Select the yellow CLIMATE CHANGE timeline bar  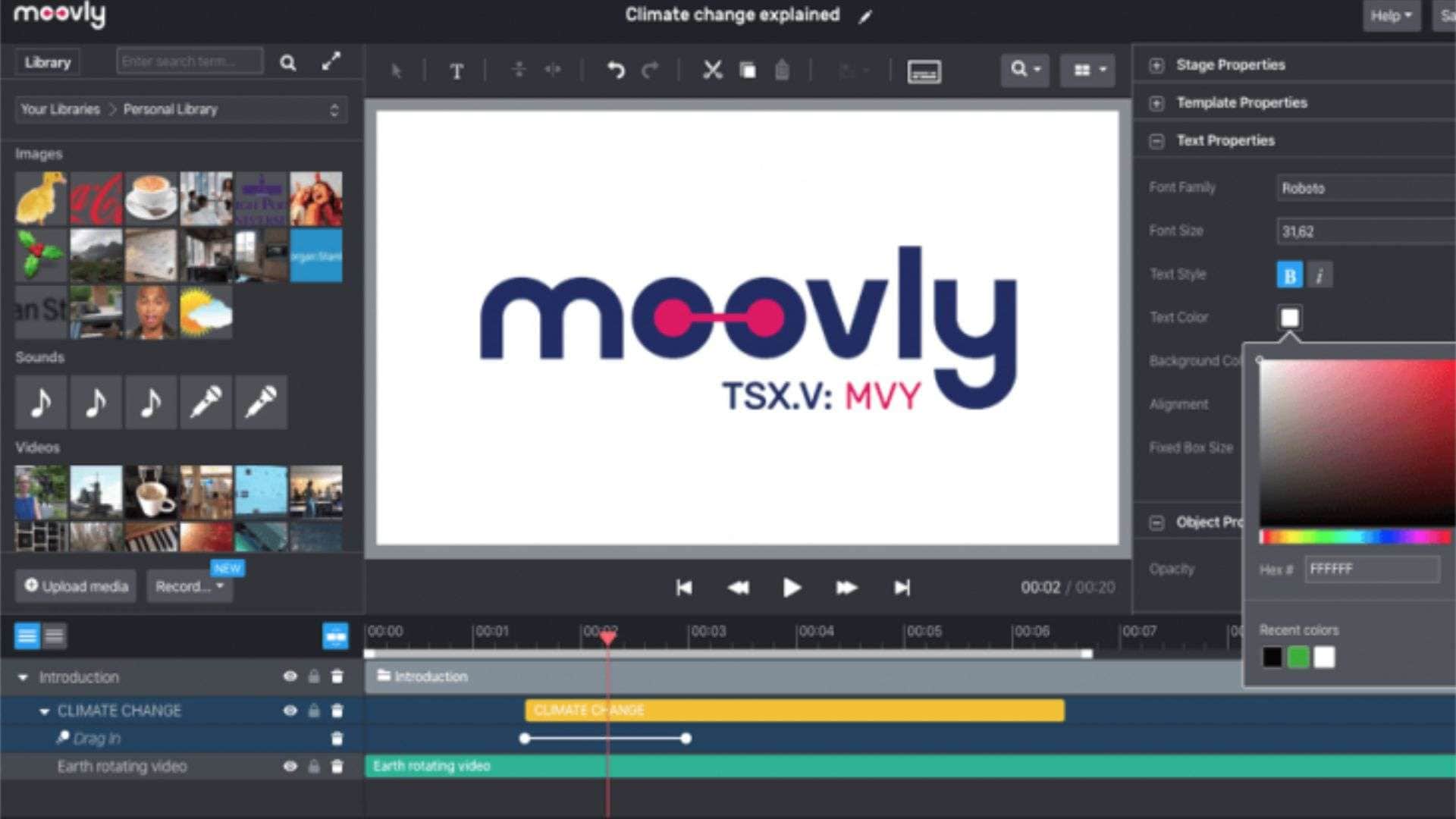pos(794,711)
